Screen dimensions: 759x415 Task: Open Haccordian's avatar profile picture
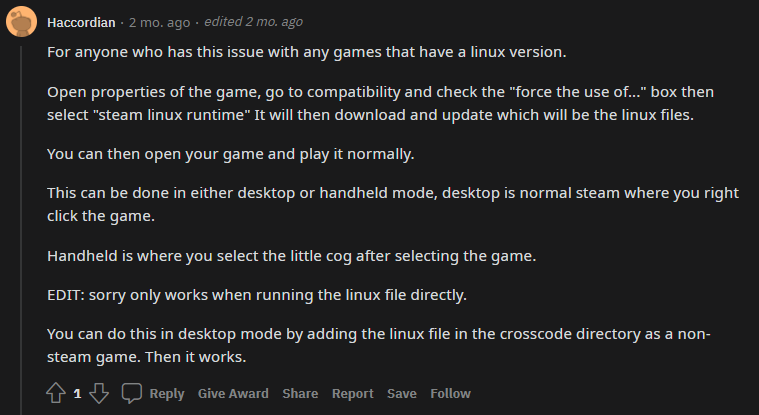pos(21,22)
